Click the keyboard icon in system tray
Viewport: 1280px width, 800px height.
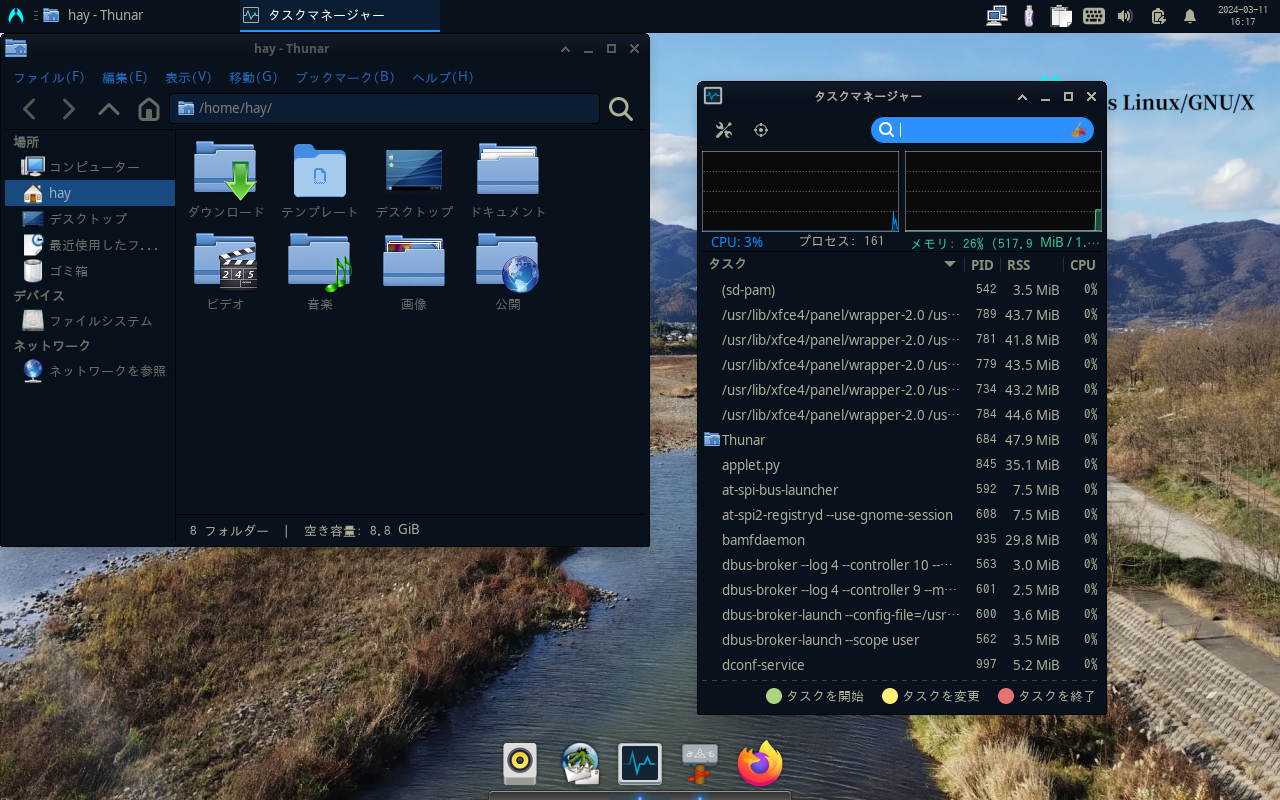click(x=1093, y=15)
